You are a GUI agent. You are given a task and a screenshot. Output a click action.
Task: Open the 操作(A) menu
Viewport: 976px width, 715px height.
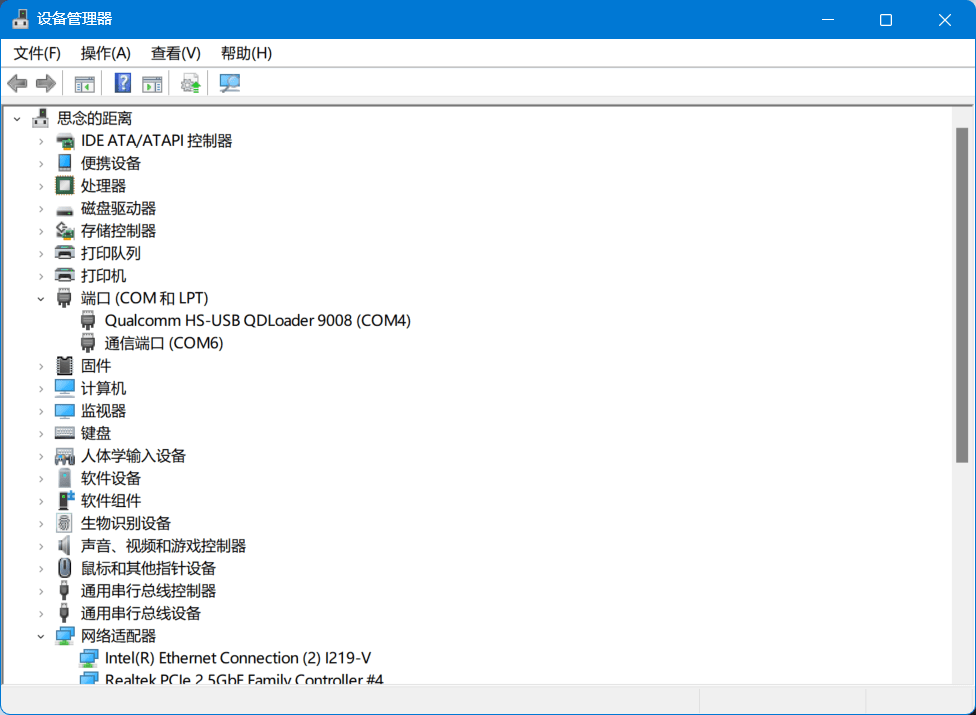[105, 53]
